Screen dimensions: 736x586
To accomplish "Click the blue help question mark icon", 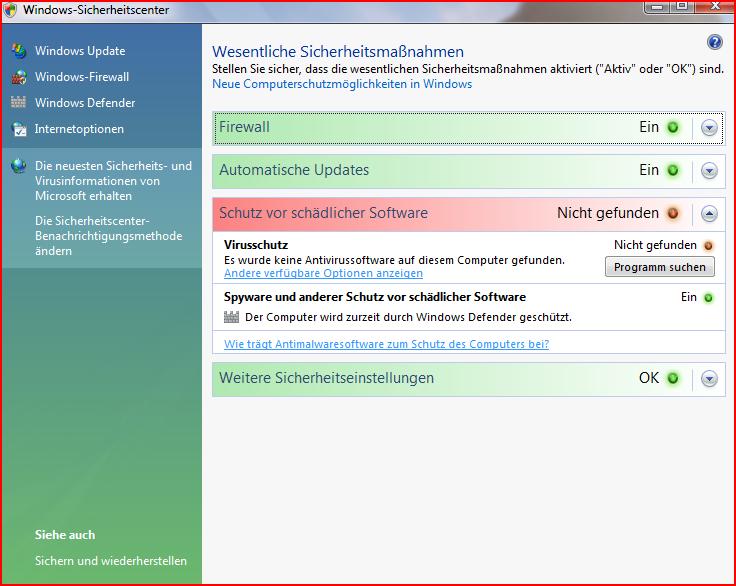I will point(714,42).
